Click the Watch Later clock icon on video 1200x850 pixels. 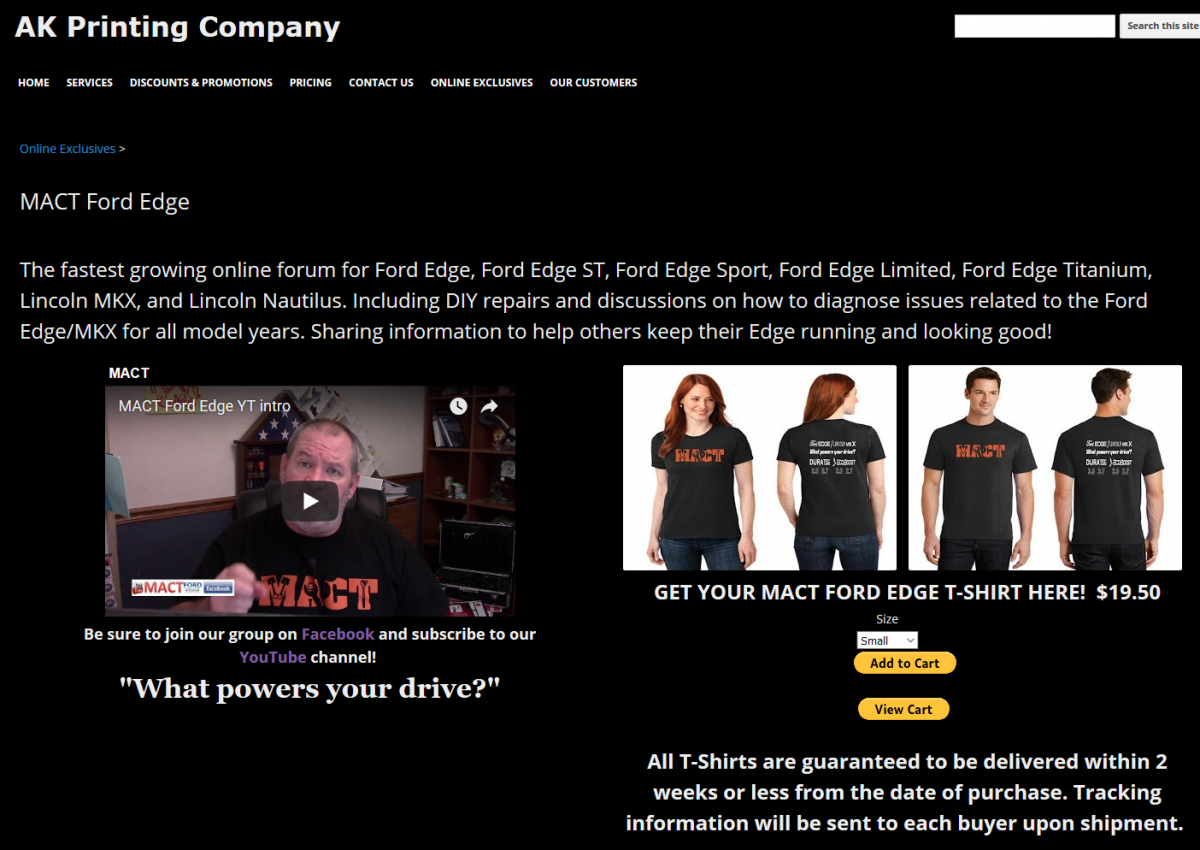(458, 406)
